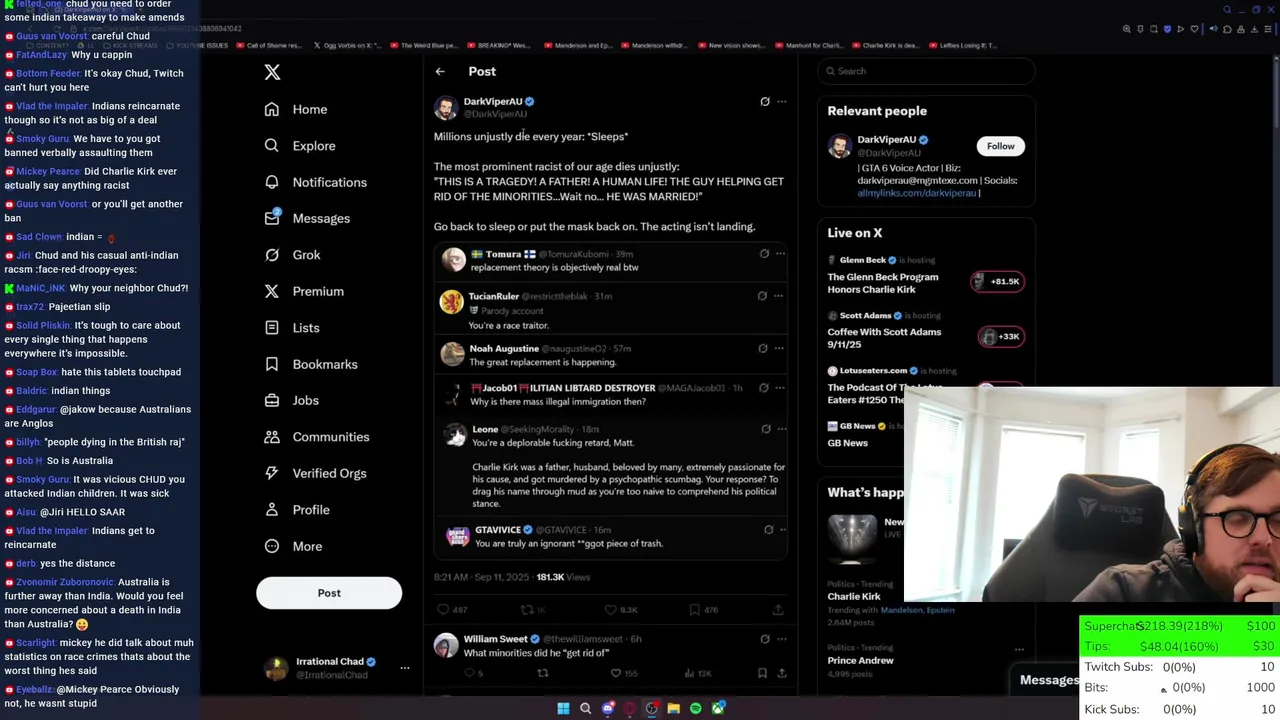Click the 181.3K Views text
Screen dimensions: 1280x720
[x=563, y=577]
